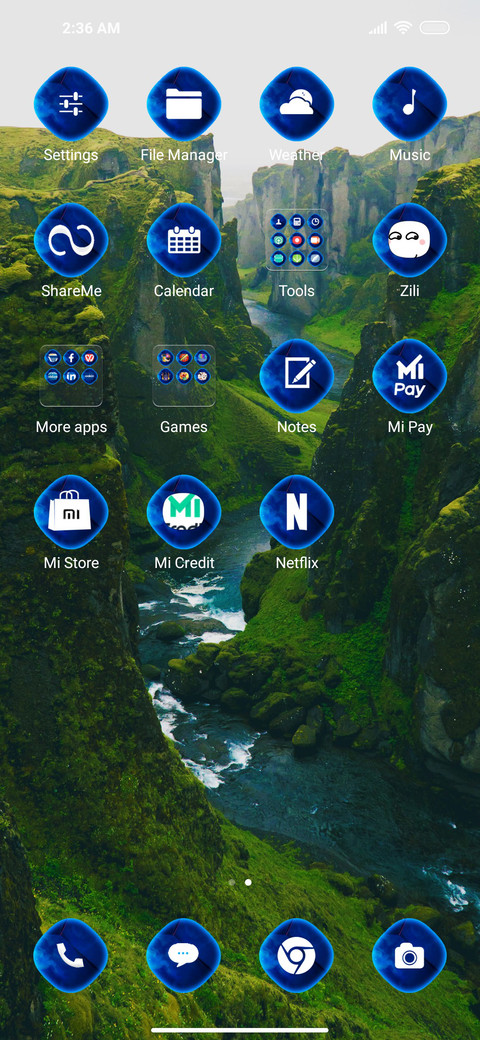The width and height of the screenshot is (480, 1040).
Task: Open the Music app
Action: 410,104
